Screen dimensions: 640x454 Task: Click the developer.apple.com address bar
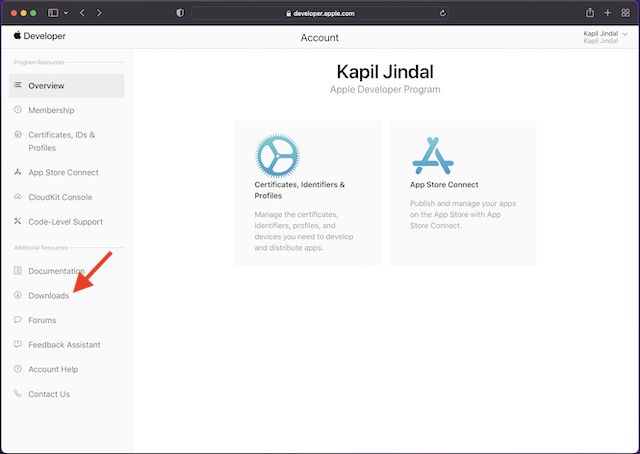click(x=320, y=13)
